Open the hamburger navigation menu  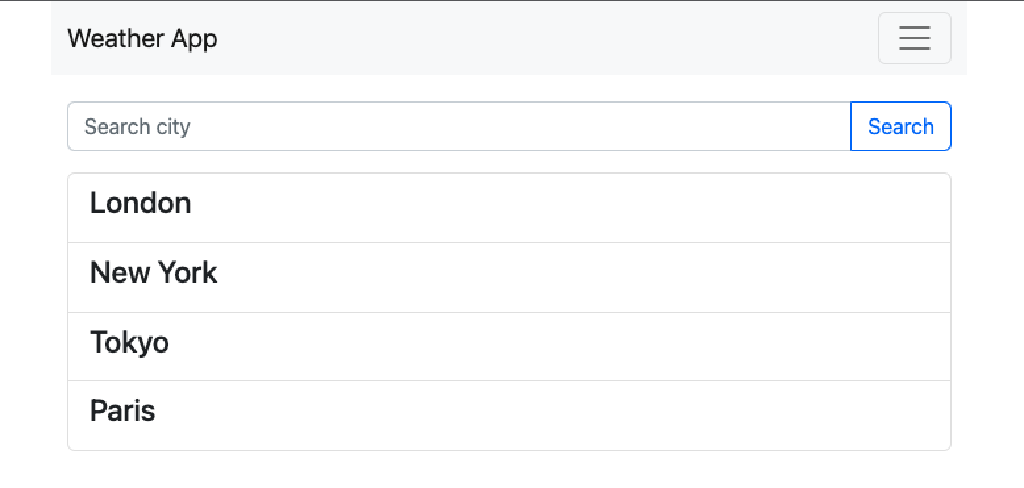(x=914, y=38)
